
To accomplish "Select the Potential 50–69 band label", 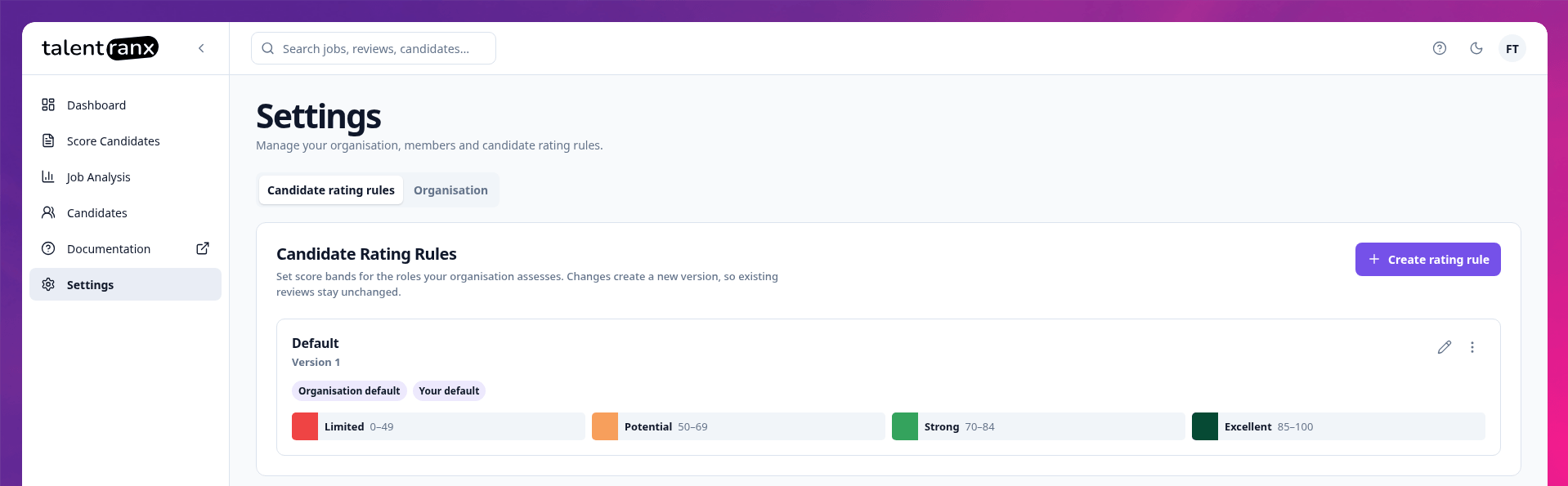I will point(666,426).
